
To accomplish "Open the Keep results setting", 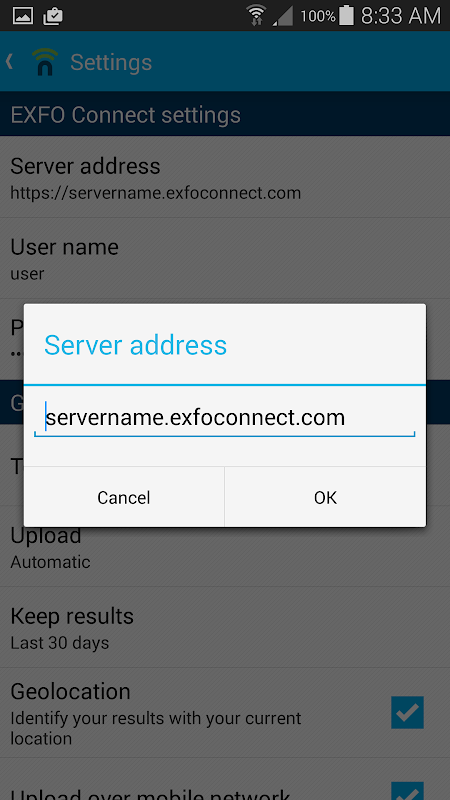I will (225, 628).
